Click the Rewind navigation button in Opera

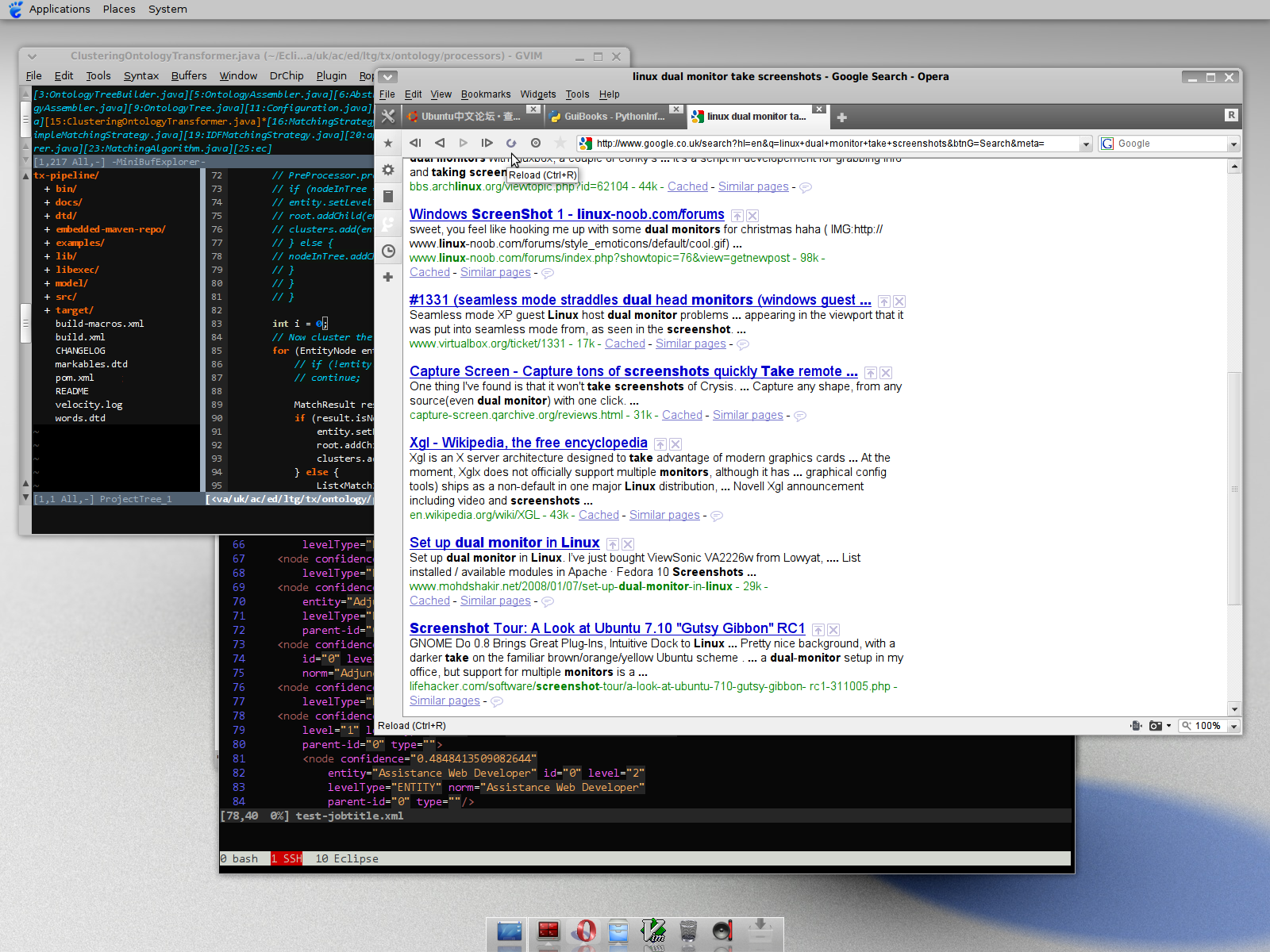tap(415, 143)
